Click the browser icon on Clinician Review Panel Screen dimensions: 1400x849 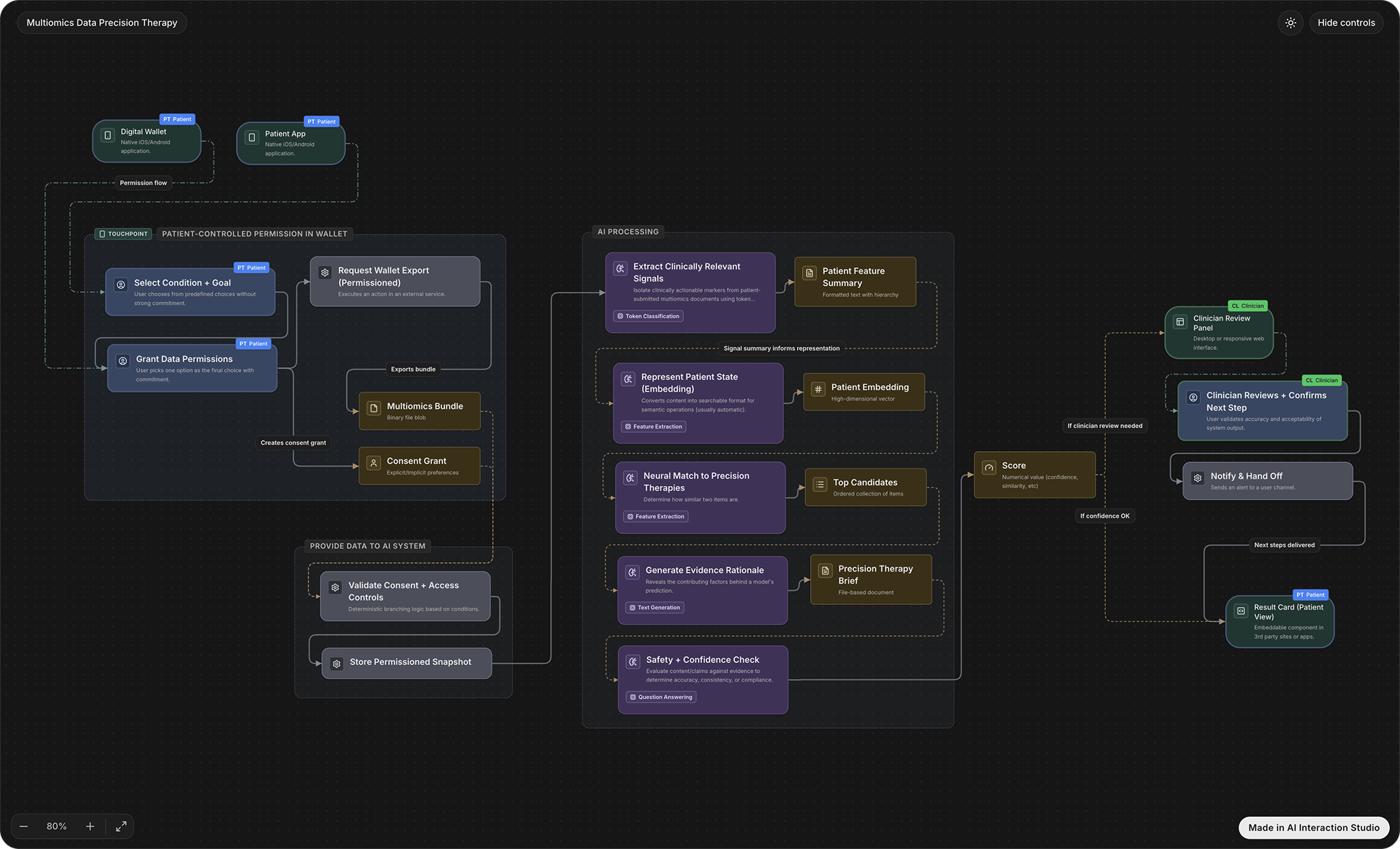[x=1181, y=321]
